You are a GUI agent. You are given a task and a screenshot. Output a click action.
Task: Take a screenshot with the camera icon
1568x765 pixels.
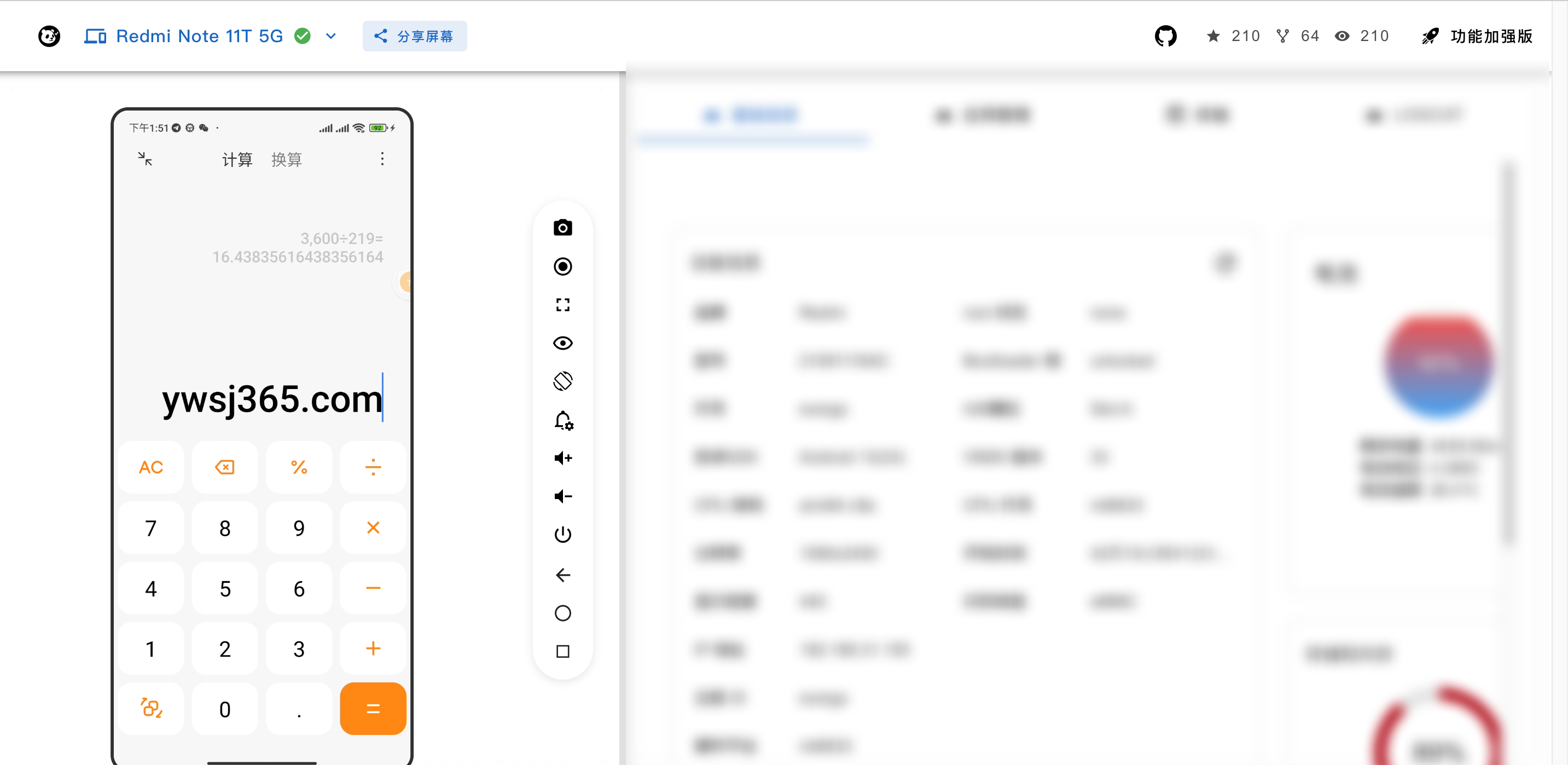(x=562, y=228)
